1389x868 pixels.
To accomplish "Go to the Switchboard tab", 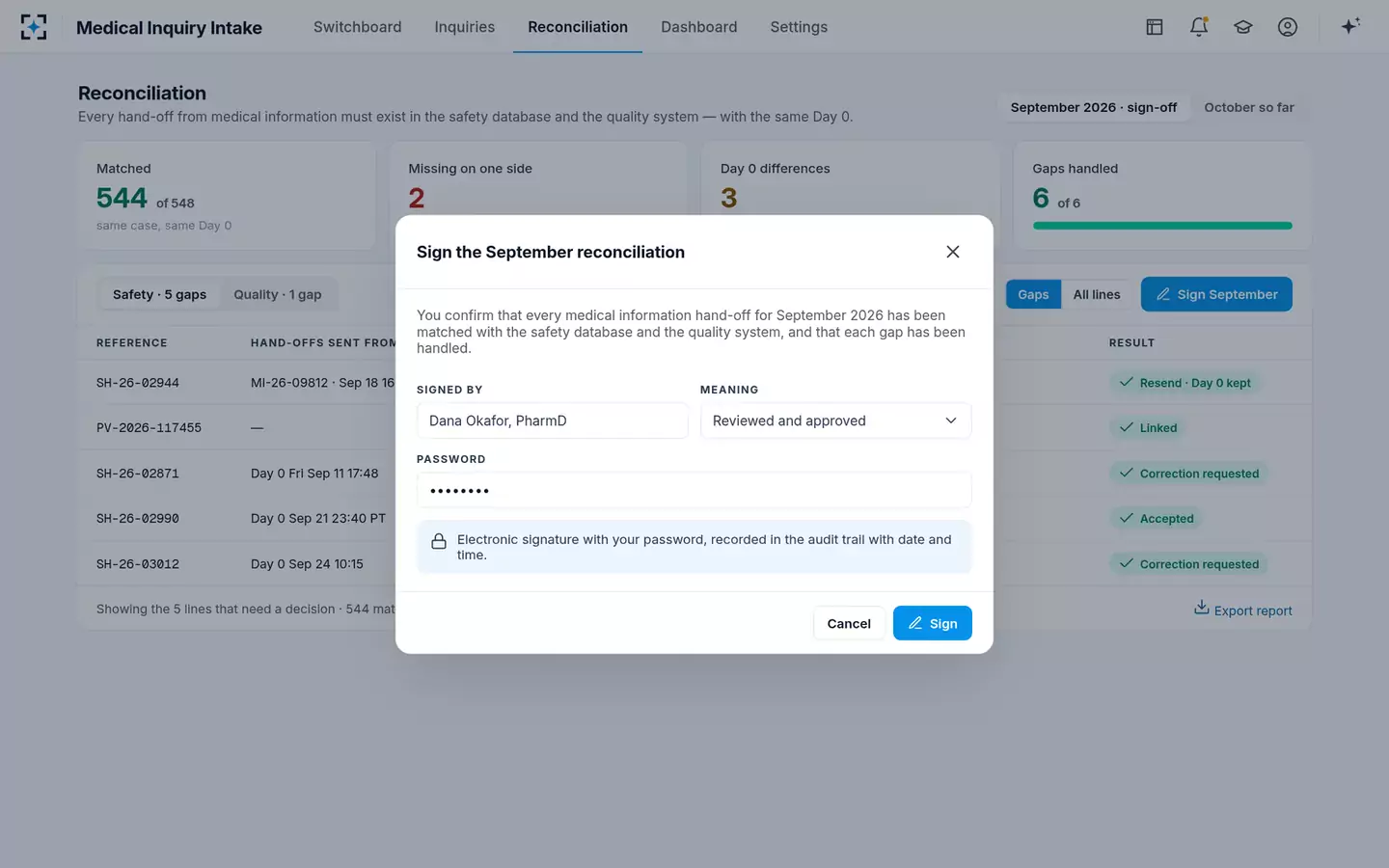I will 358,27.
